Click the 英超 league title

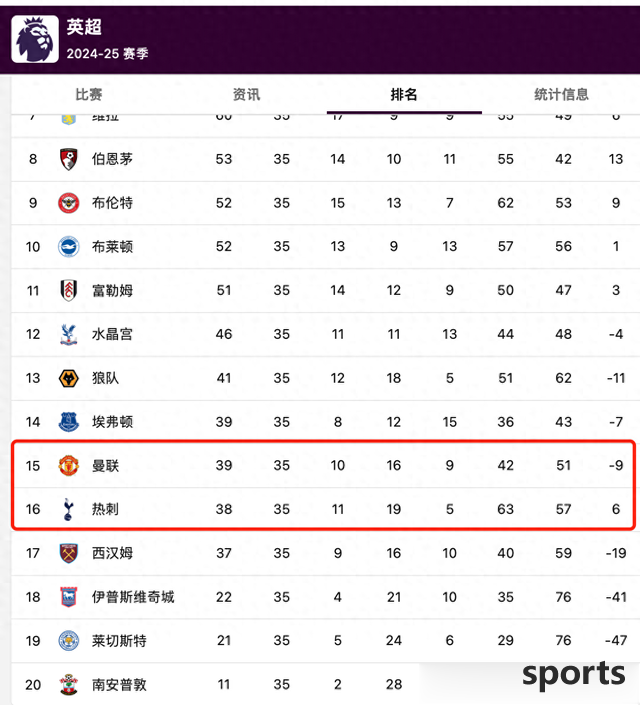[84, 27]
